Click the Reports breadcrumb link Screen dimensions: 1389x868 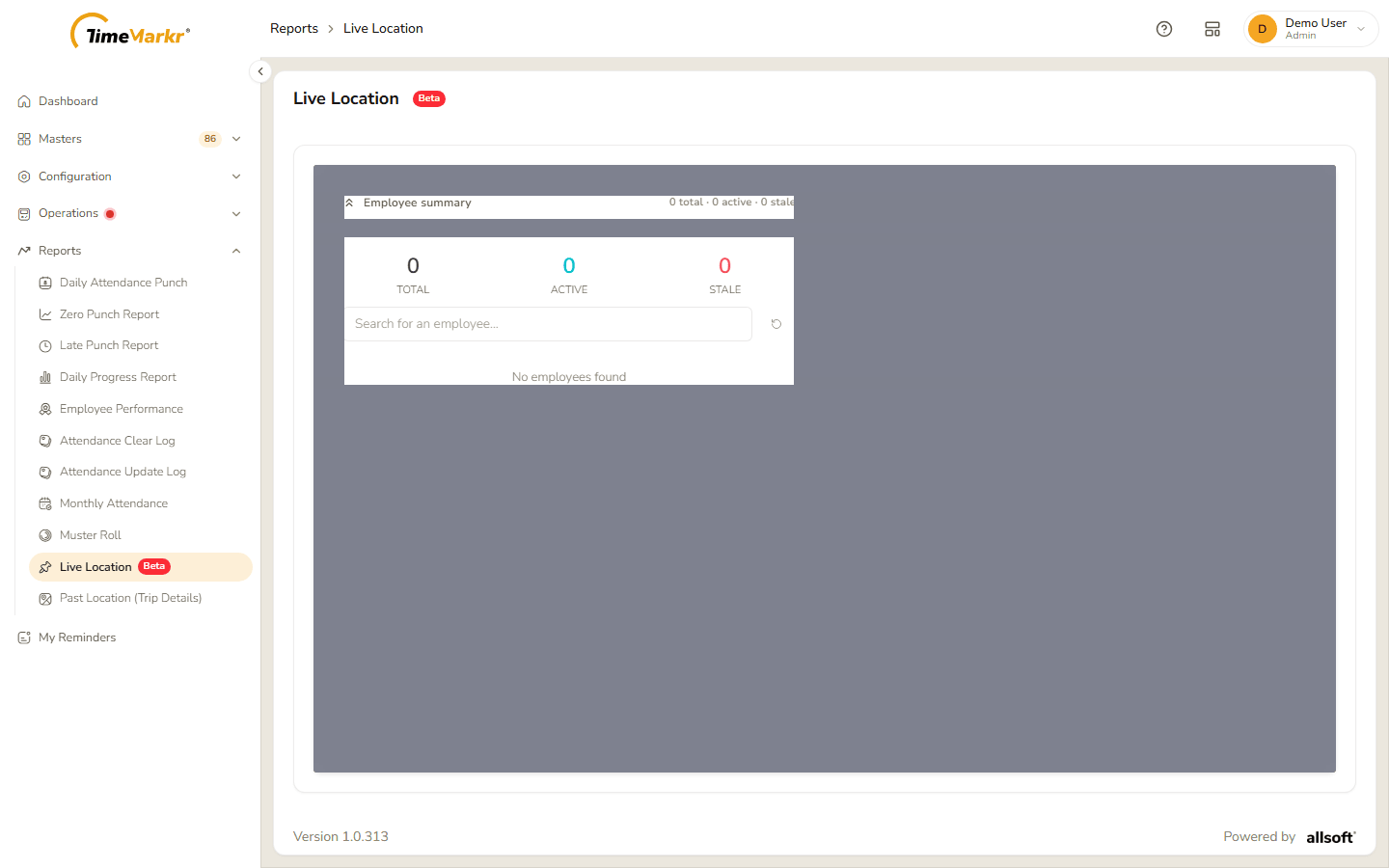point(294,28)
